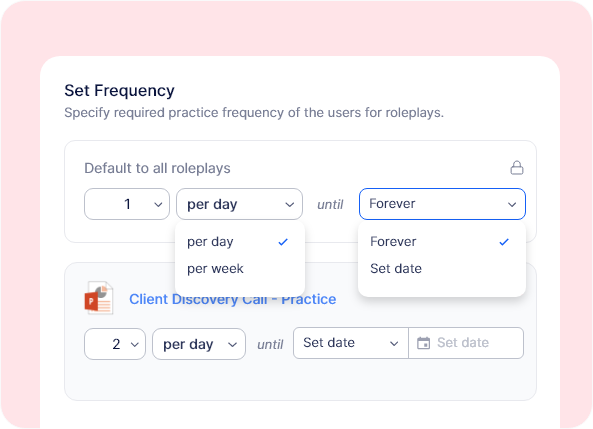Viewport: 593px width, 429px height.
Task: Click the Set date input field
Action: (466, 343)
